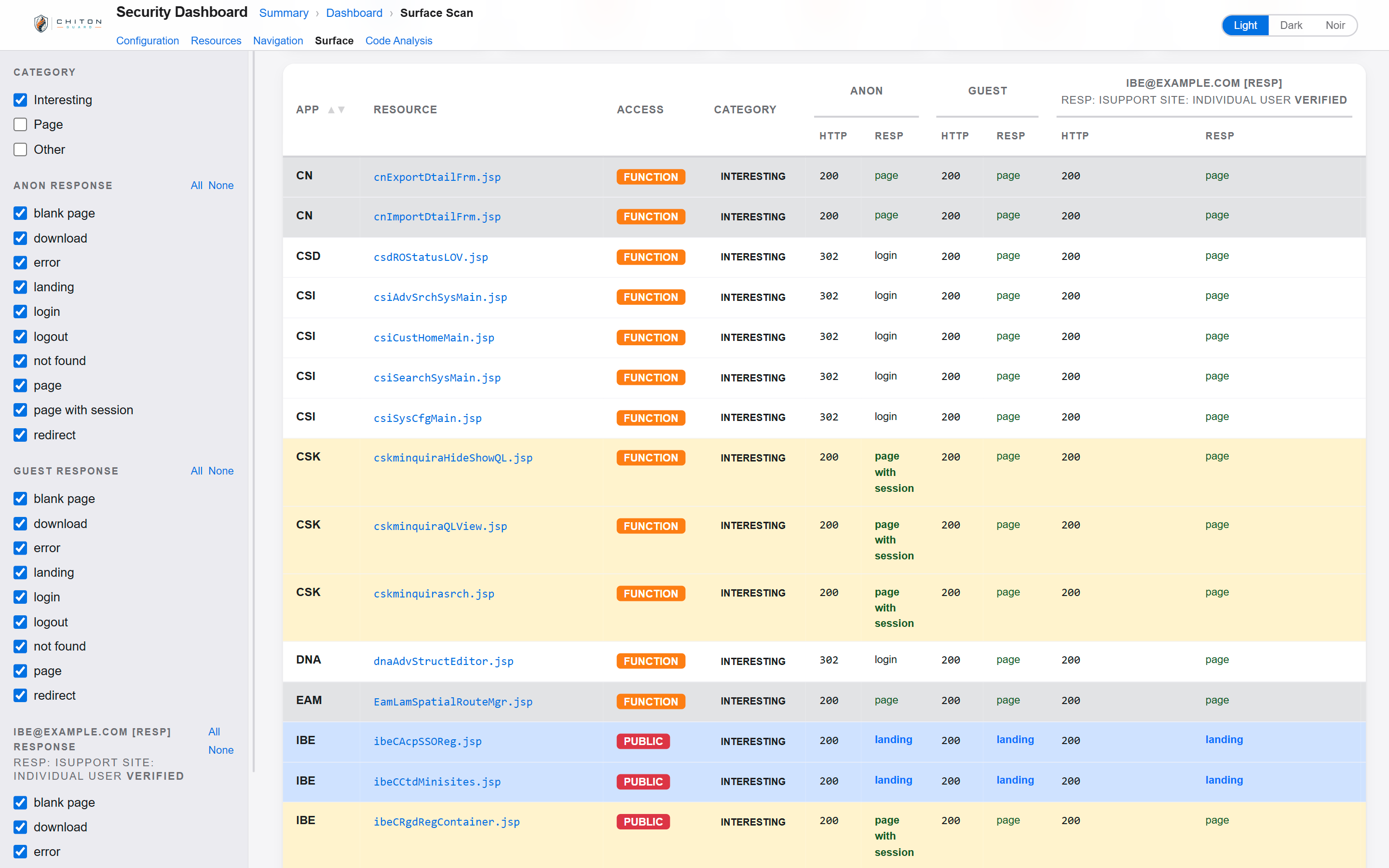Open ibeCRgdRegContainer.jsp resource
The width and height of the screenshot is (1389, 868).
447,822
